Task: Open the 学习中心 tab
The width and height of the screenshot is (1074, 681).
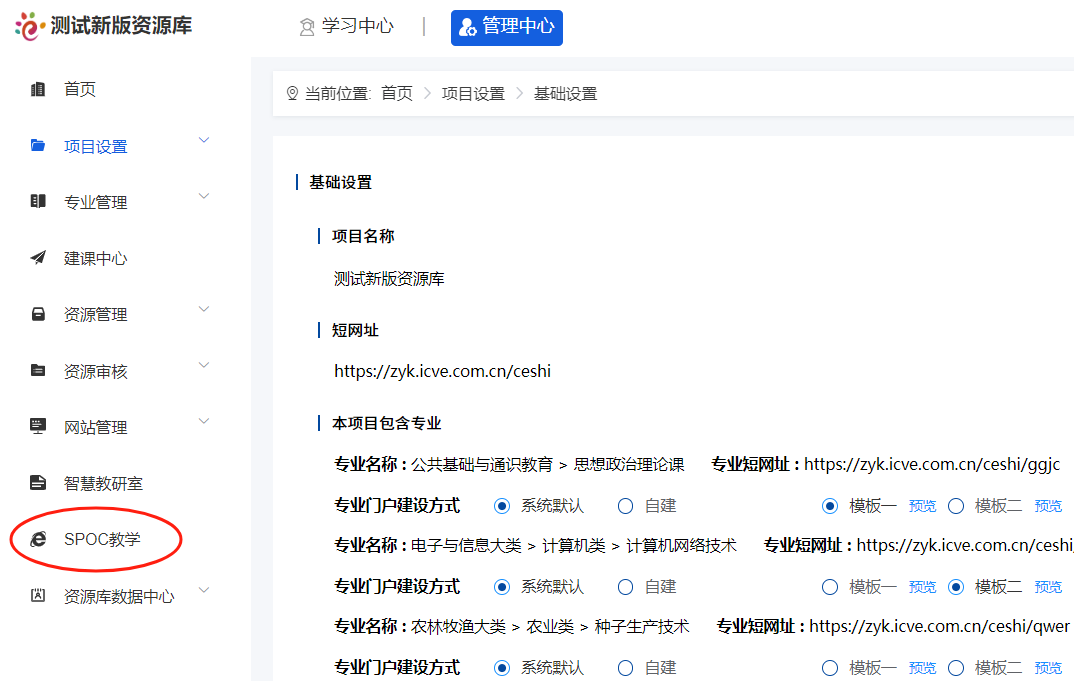Action: coord(347,27)
